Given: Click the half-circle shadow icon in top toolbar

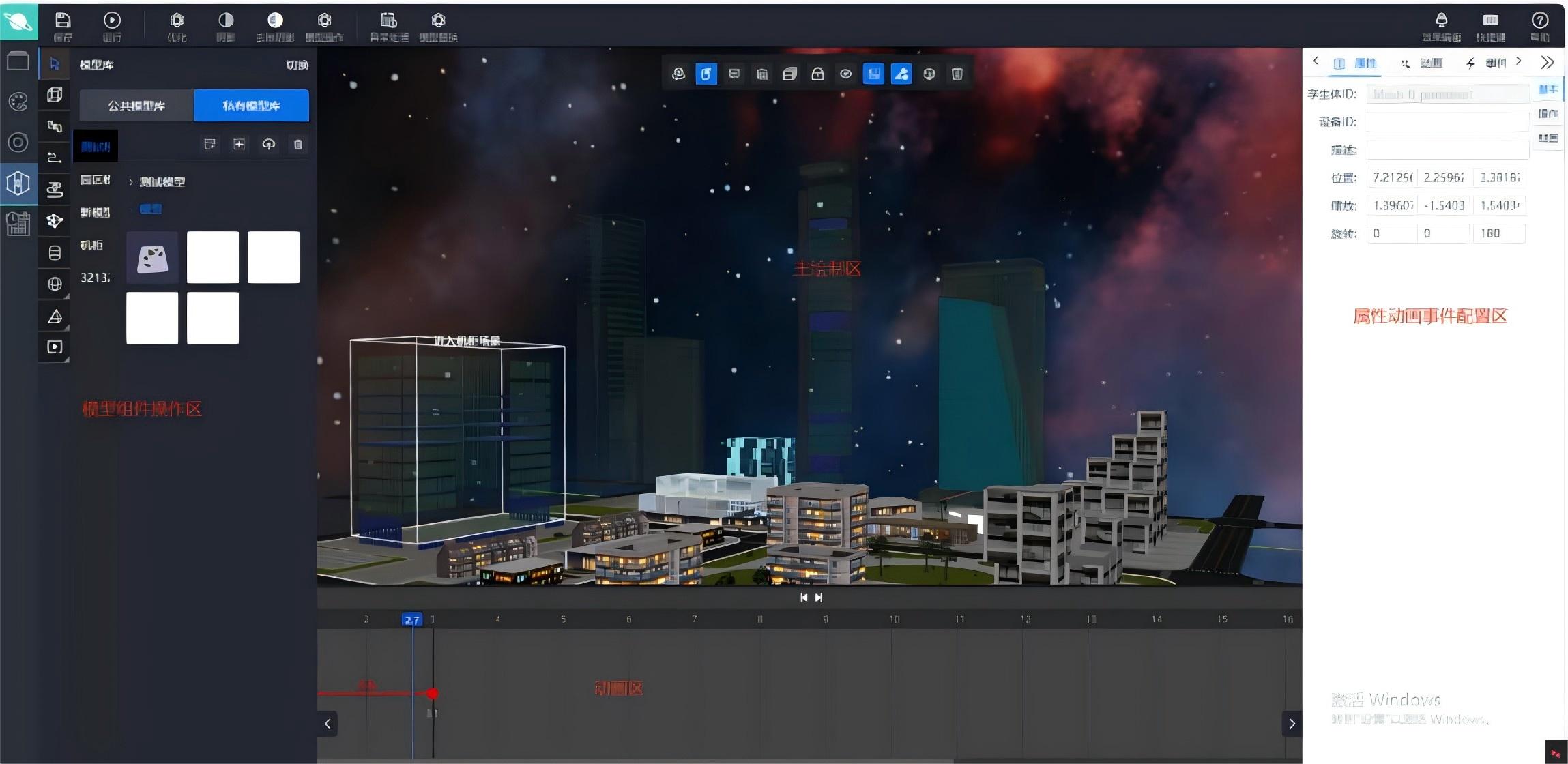Looking at the screenshot, I should point(226,20).
